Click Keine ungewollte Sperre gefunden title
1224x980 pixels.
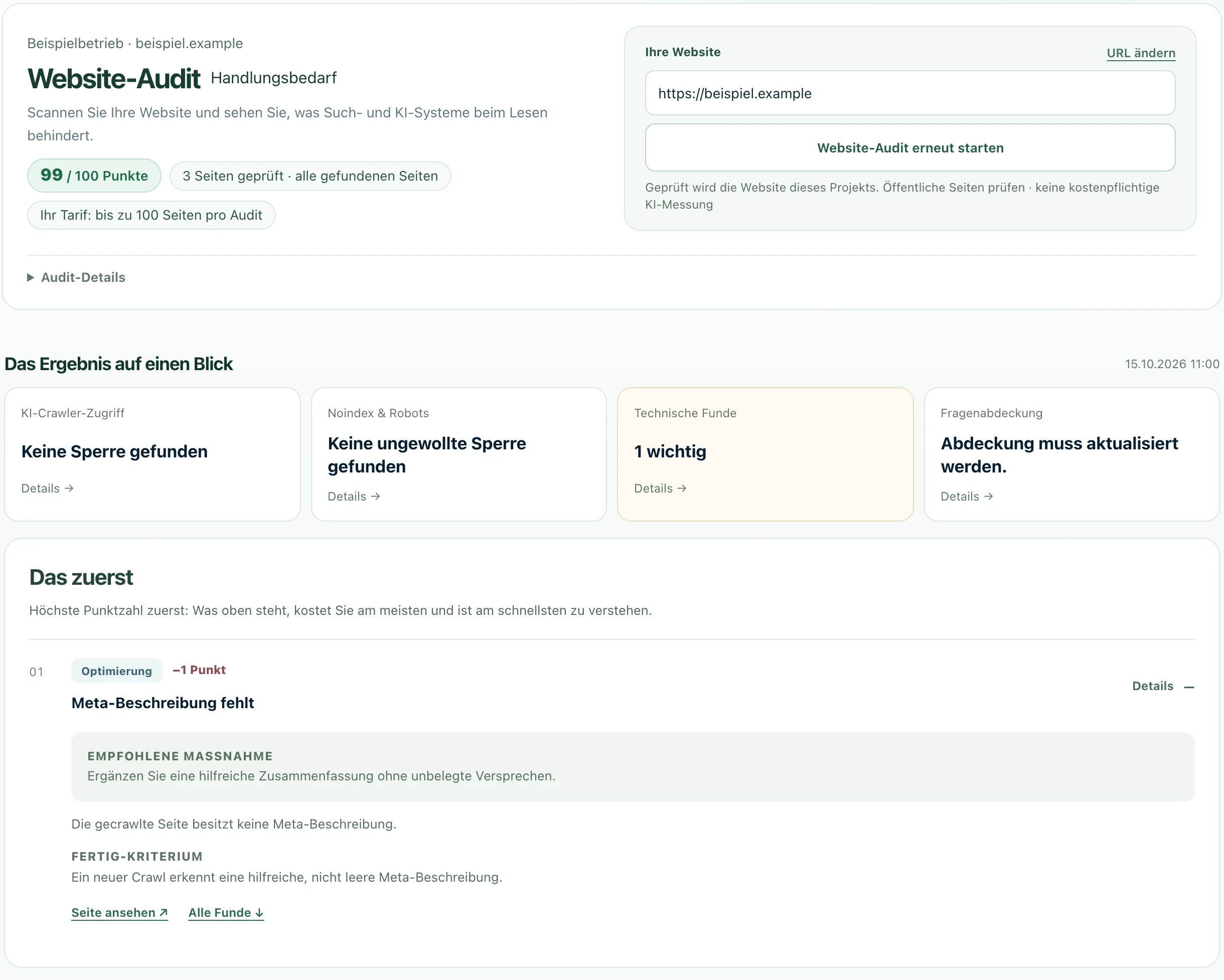[427, 455]
